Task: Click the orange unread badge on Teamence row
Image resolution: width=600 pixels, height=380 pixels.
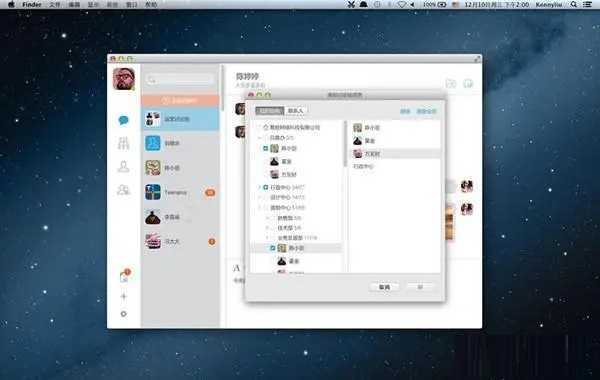Action: tap(210, 192)
